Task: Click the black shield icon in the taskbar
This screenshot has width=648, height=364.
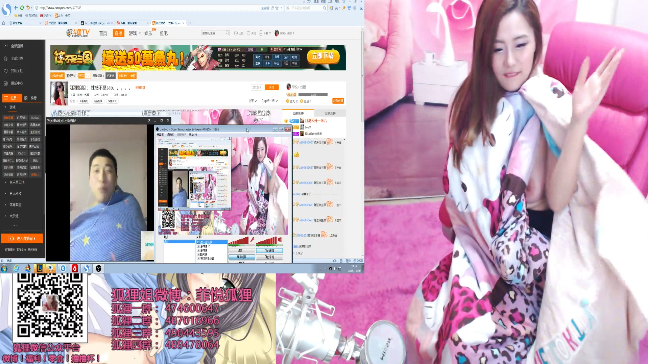Action: click(98, 268)
